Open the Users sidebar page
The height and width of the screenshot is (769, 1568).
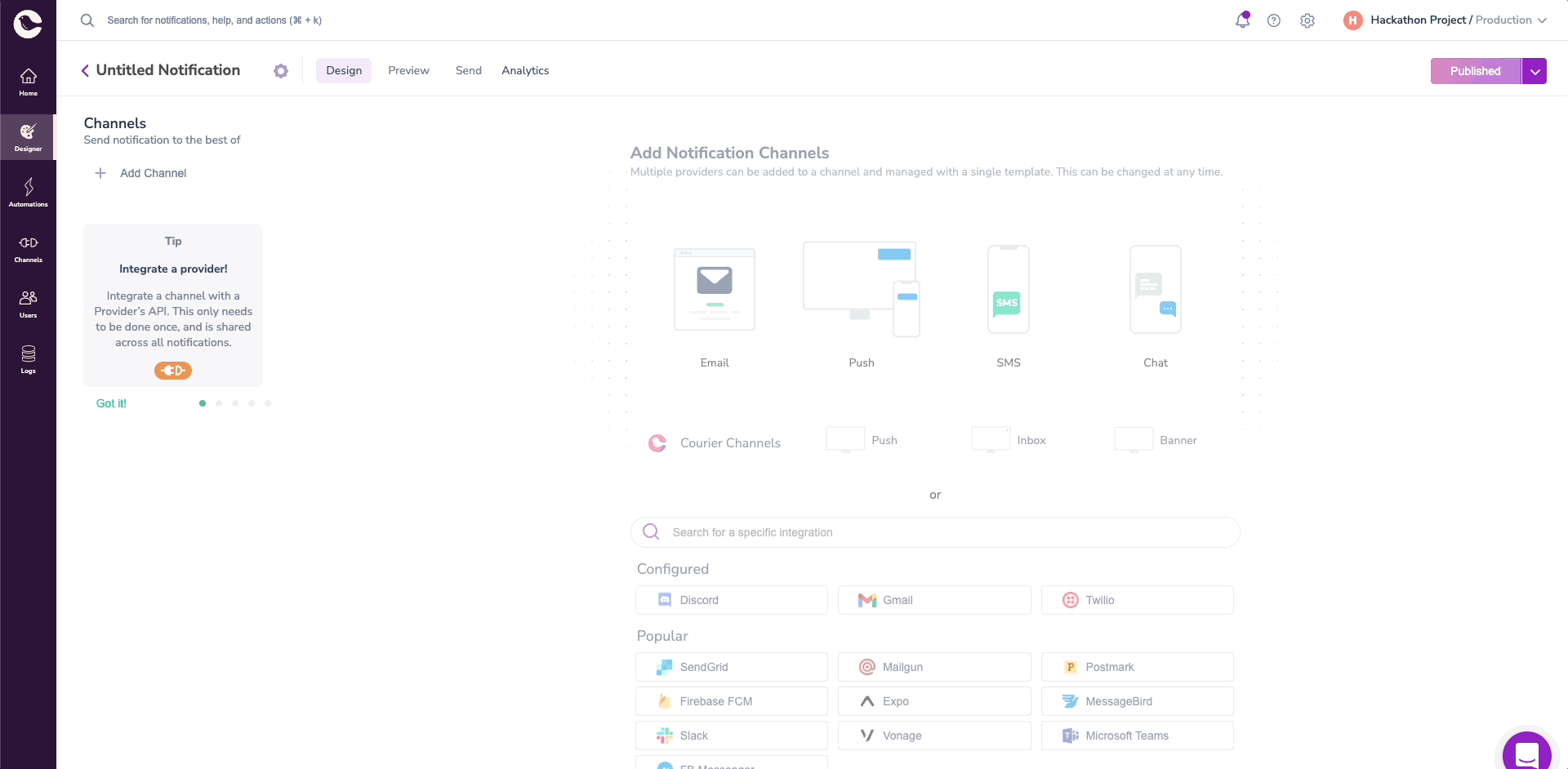pyautogui.click(x=28, y=304)
